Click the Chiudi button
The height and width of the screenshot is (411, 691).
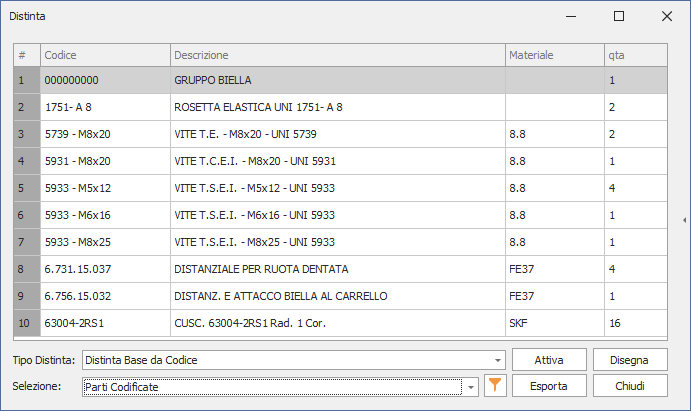tap(630, 386)
